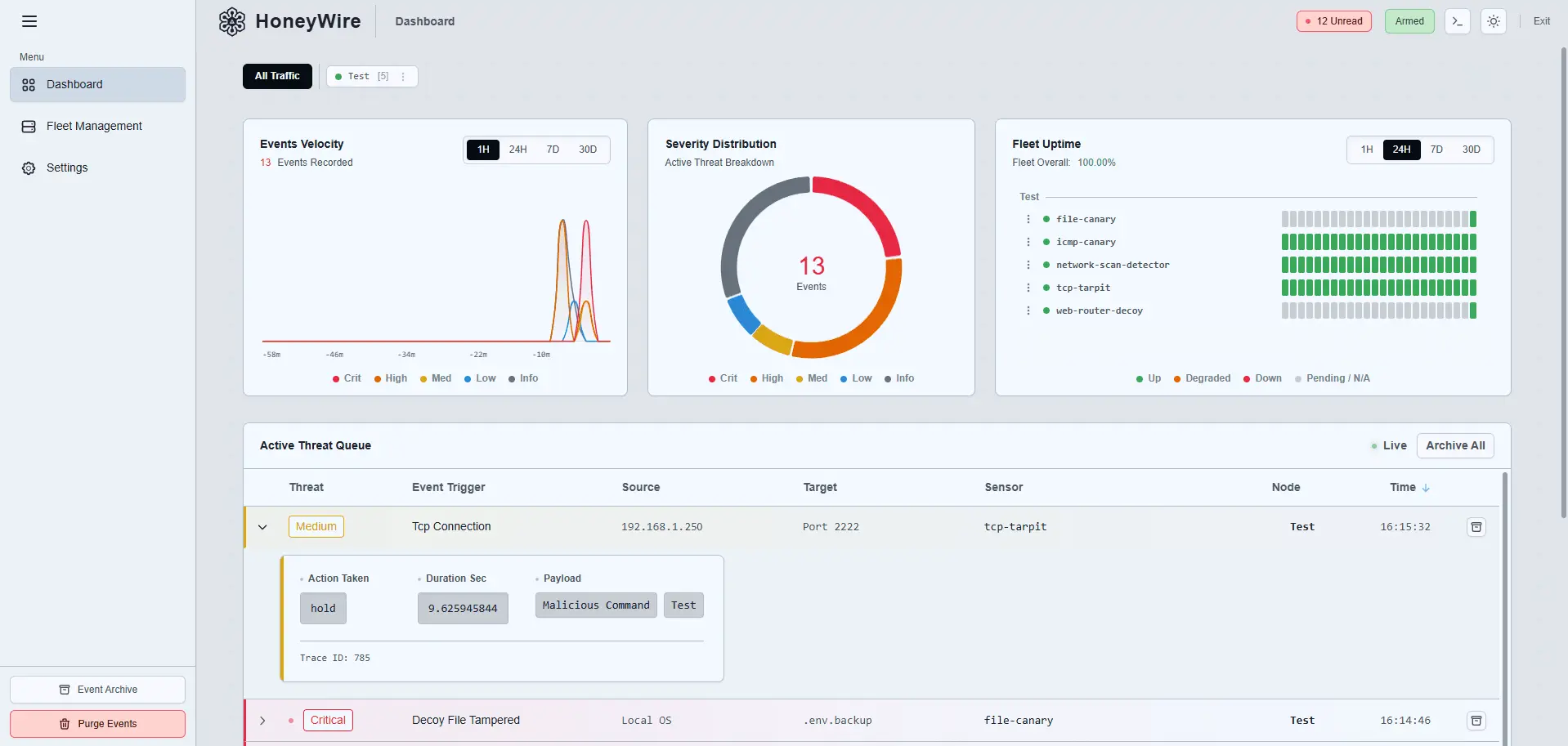Viewport: 1568px width, 746px height.
Task: Select Events Velocity 7D range
Action: pyautogui.click(x=553, y=150)
